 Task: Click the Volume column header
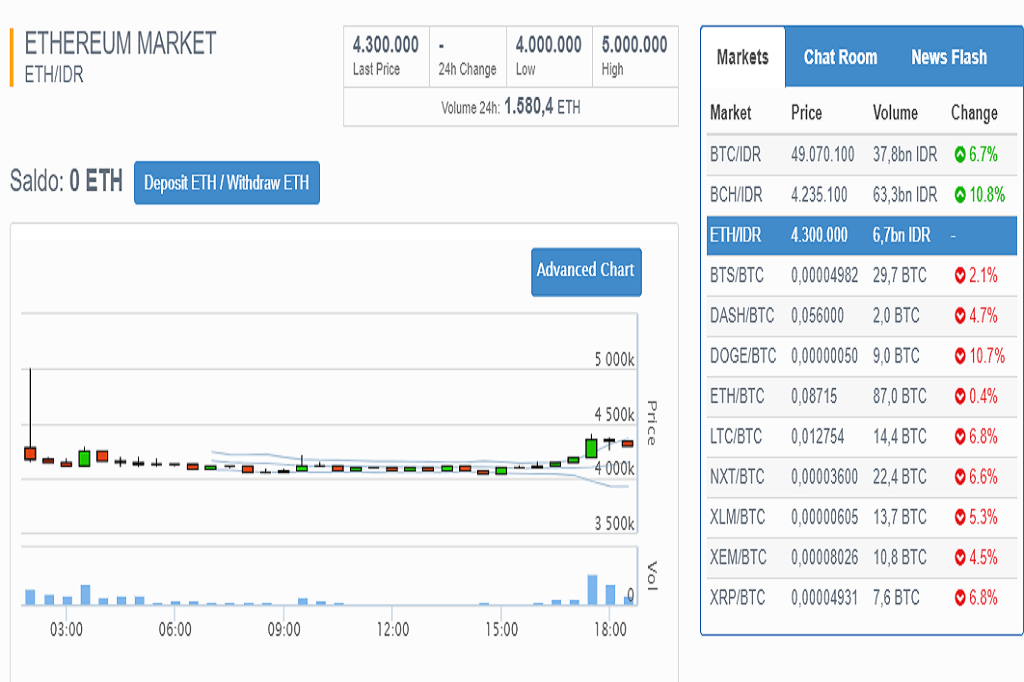pos(895,113)
